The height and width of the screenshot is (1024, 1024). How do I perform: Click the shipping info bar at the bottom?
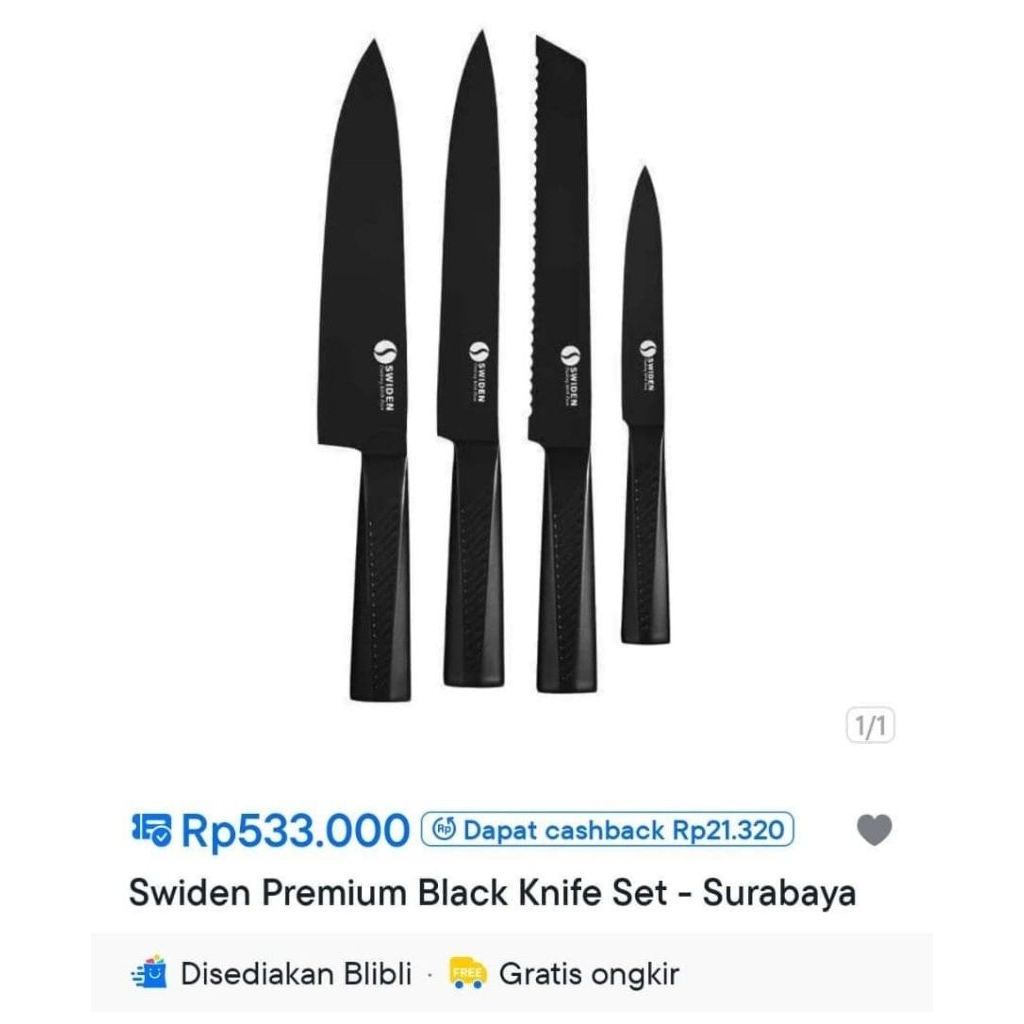point(512,972)
